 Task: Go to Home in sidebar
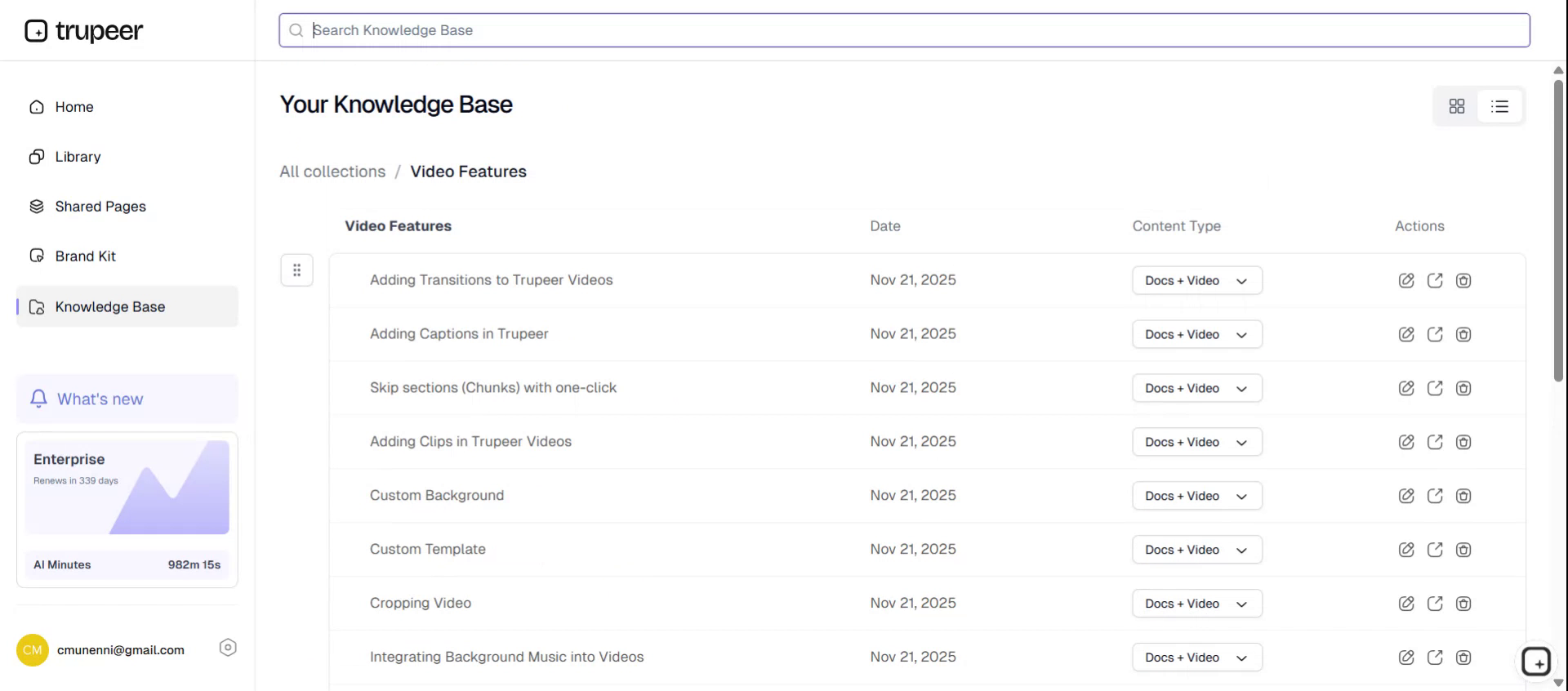click(x=127, y=107)
